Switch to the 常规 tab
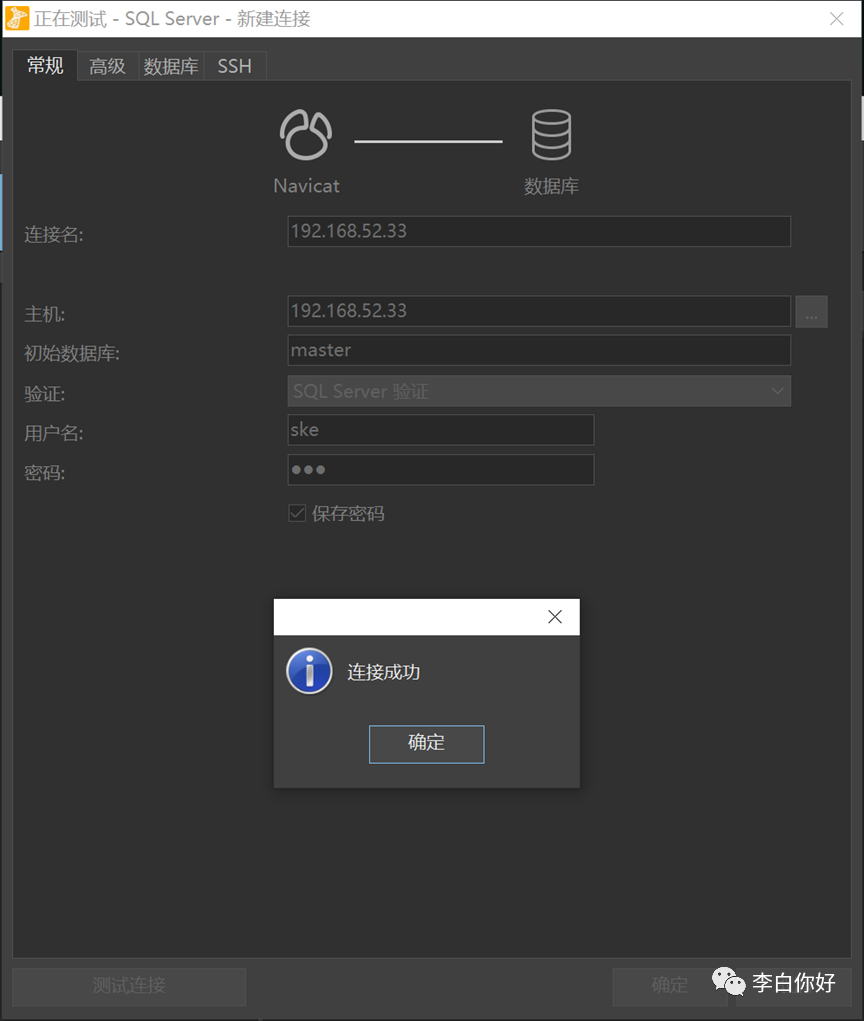864x1021 pixels. [x=46, y=66]
